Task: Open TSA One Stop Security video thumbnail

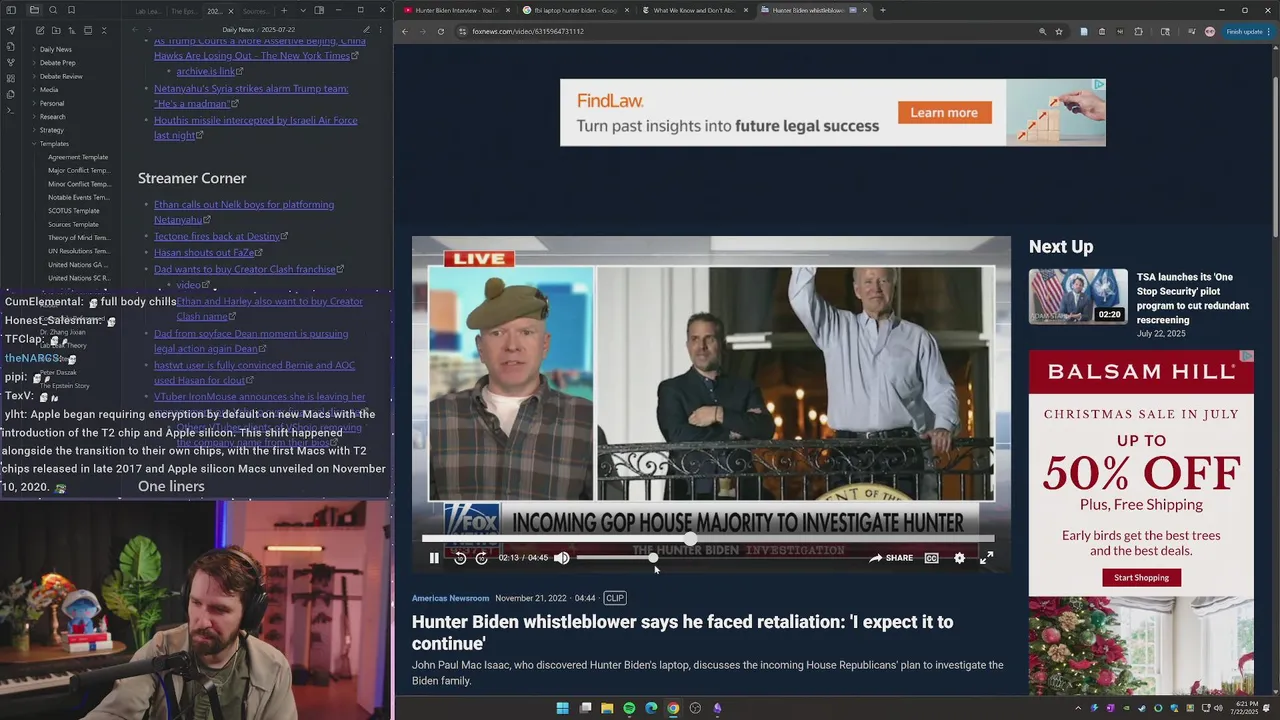Action: point(1078,296)
